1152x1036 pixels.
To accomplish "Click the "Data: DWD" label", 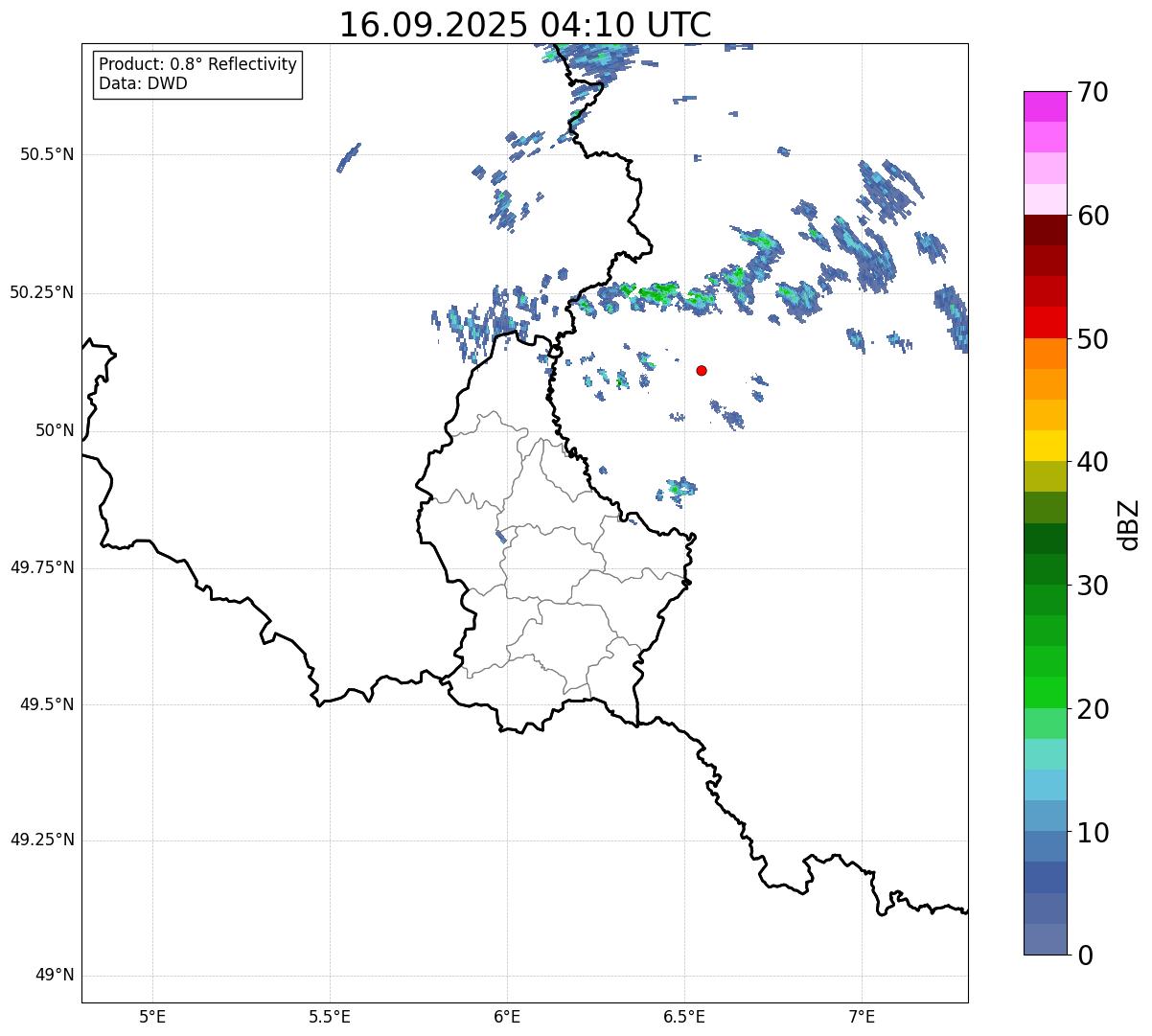I will tap(143, 83).
